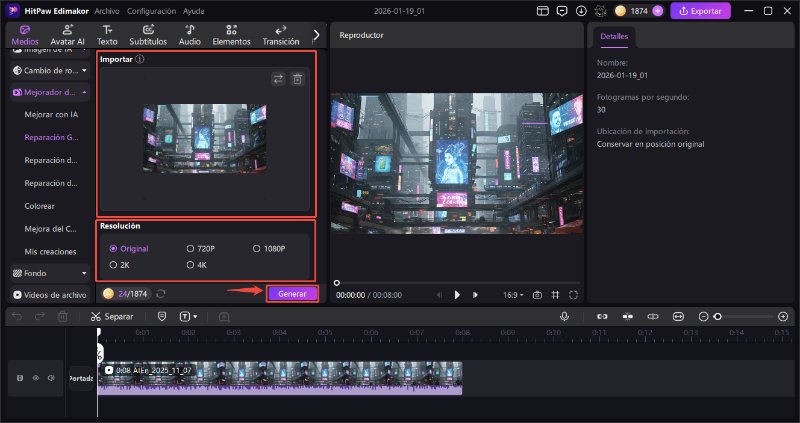Viewport: 800px width, 423px height.
Task: Select 2K resolution
Action: pyautogui.click(x=120, y=265)
